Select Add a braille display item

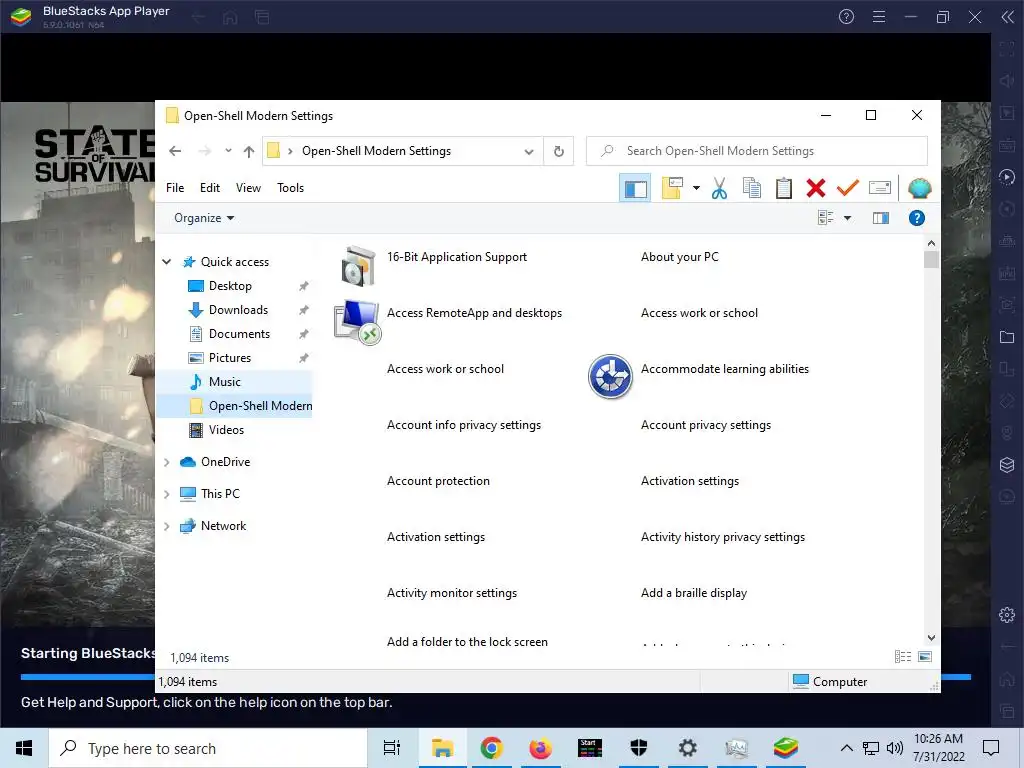click(694, 594)
